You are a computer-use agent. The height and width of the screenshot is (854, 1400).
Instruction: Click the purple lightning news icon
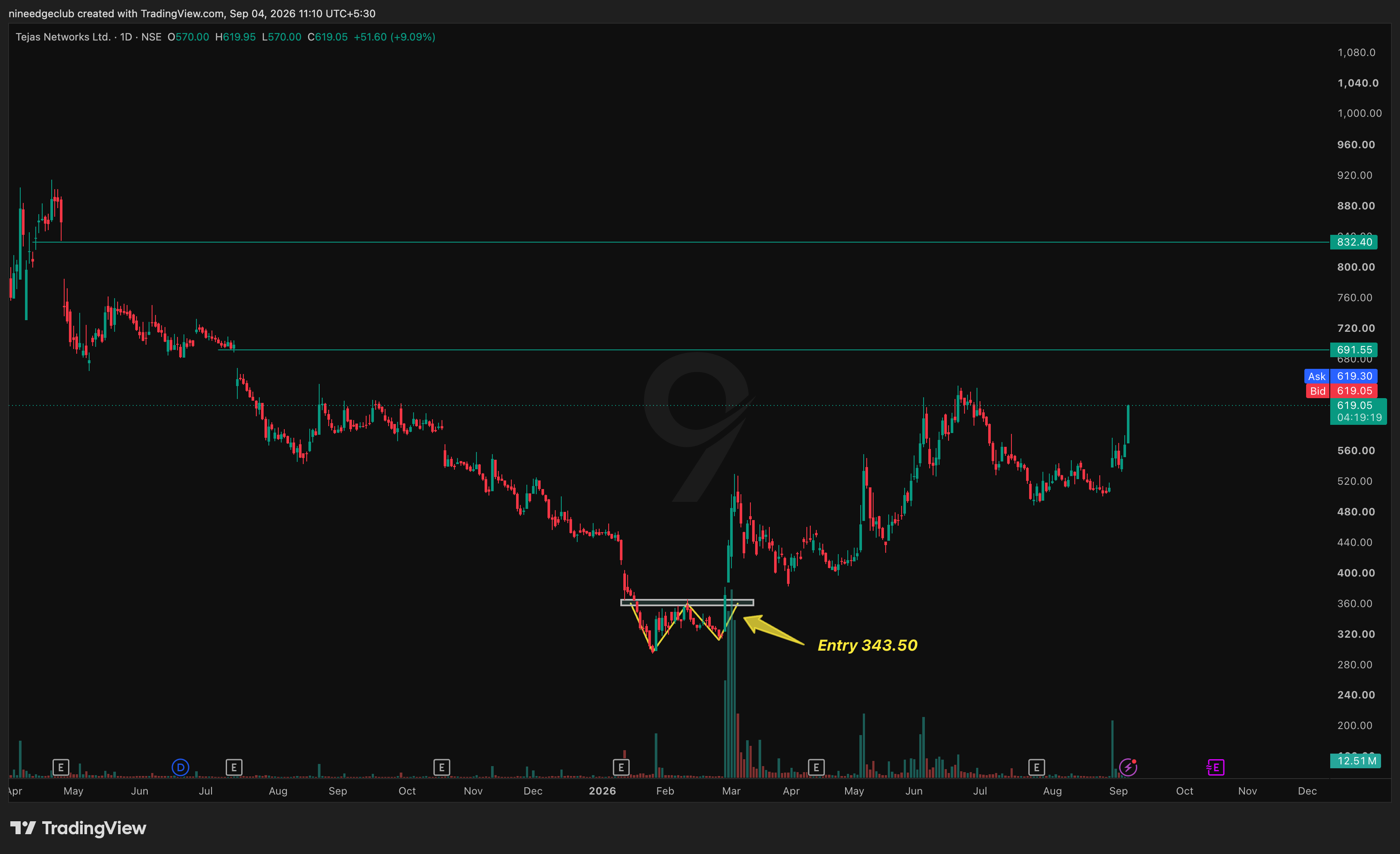pos(1128,768)
